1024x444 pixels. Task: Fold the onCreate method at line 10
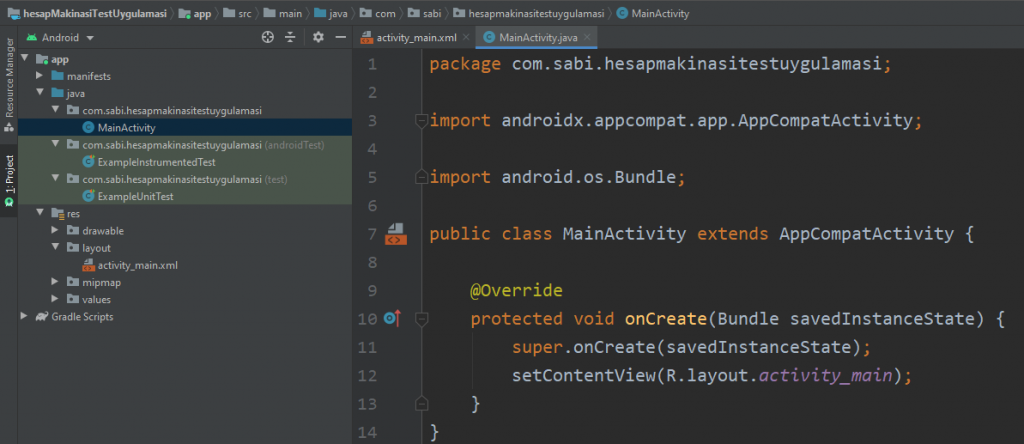421,319
